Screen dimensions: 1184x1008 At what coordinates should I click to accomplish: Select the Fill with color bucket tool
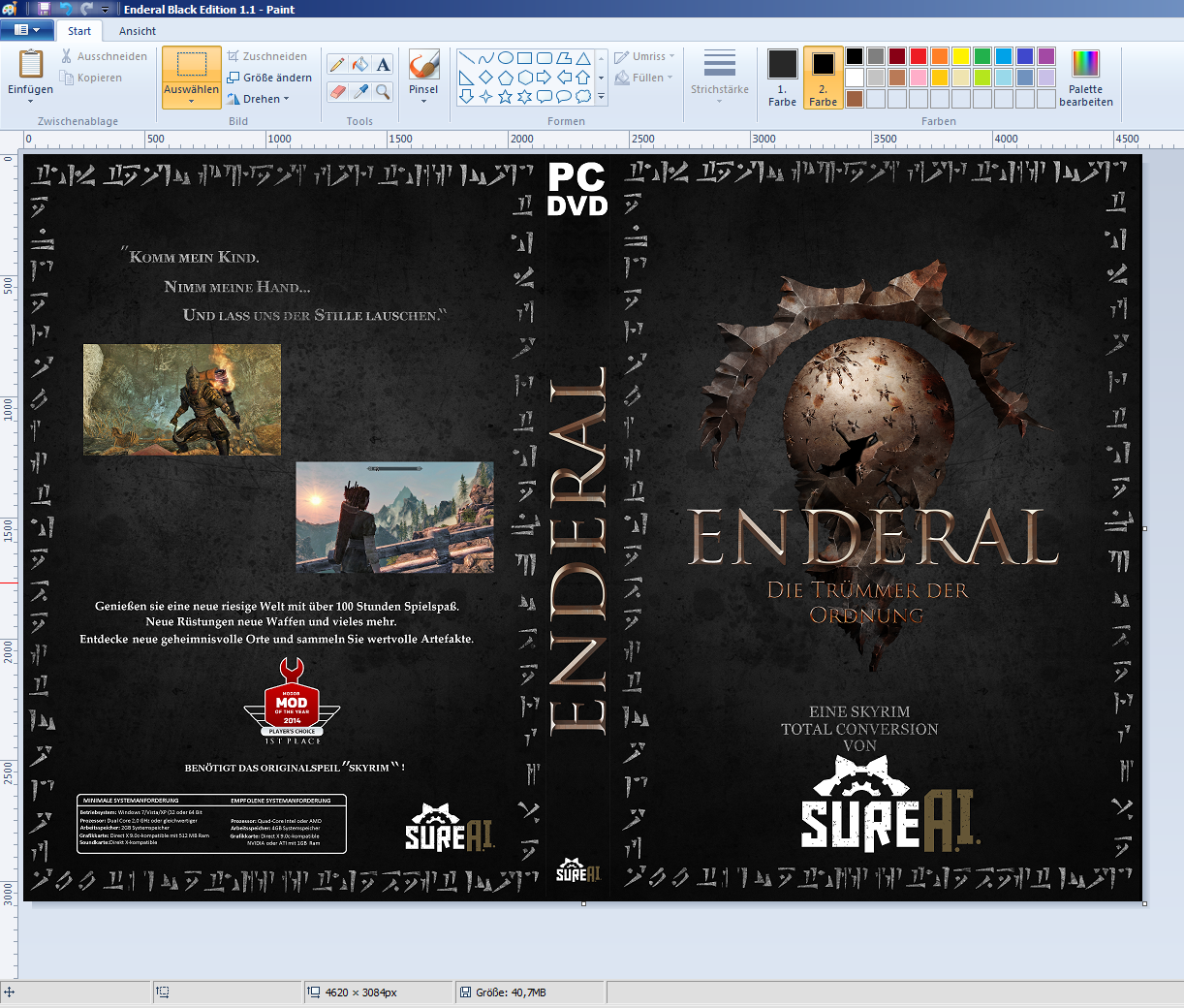[x=360, y=65]
